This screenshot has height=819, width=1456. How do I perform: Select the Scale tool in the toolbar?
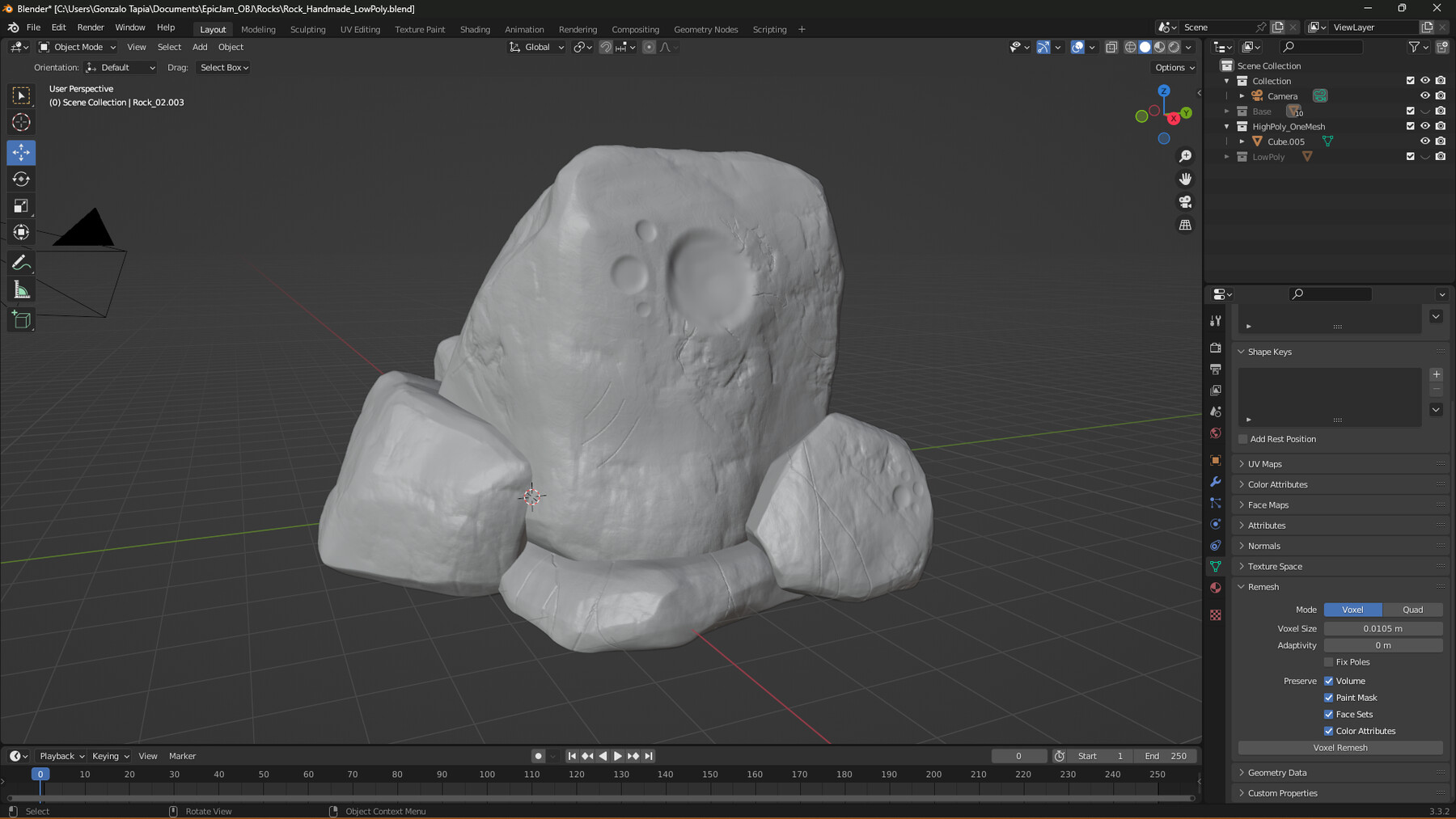click(22, 206)
